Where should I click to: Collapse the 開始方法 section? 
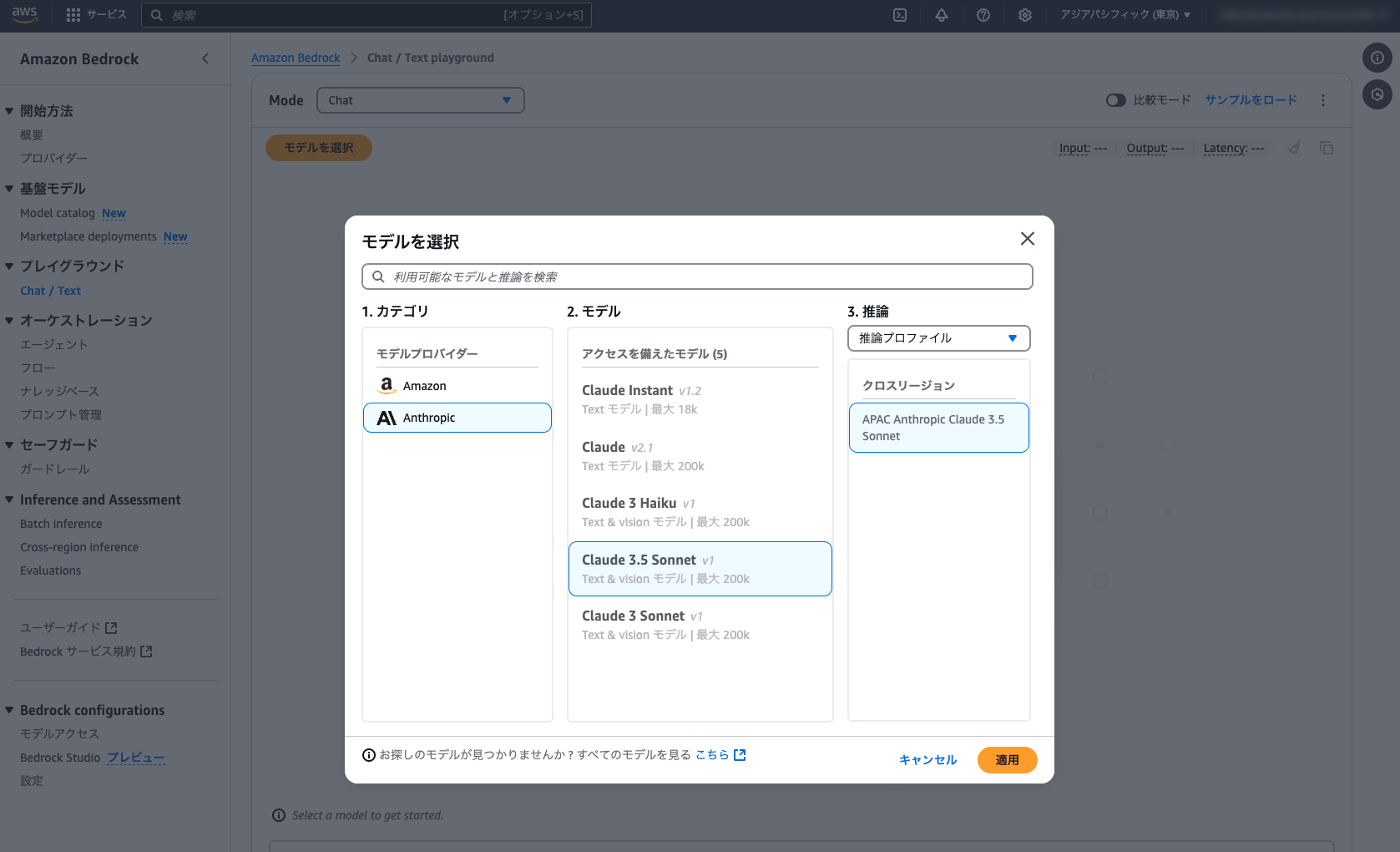pos(9,111)
